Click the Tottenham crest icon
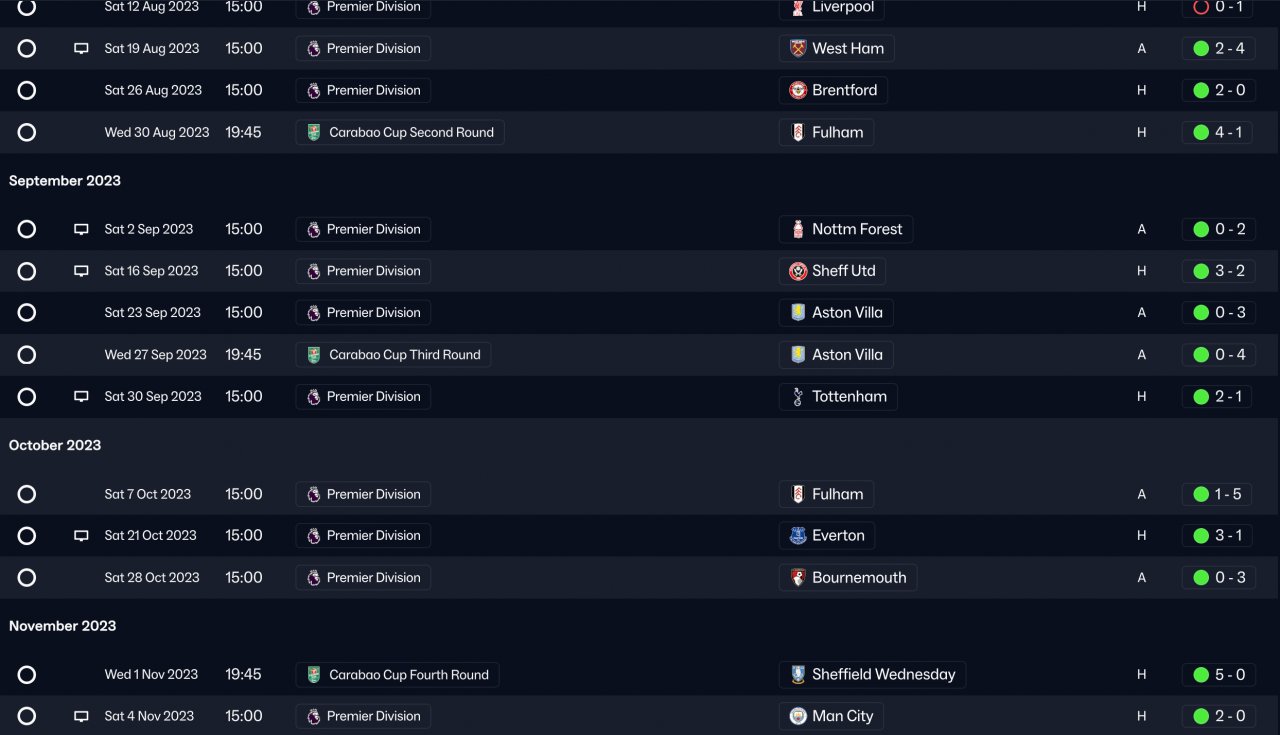1280x735 pixels. (798, 397)
